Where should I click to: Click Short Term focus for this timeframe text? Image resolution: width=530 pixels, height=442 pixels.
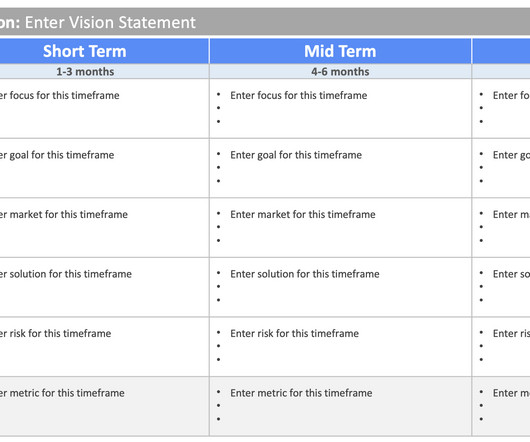(x=59, y=95)
